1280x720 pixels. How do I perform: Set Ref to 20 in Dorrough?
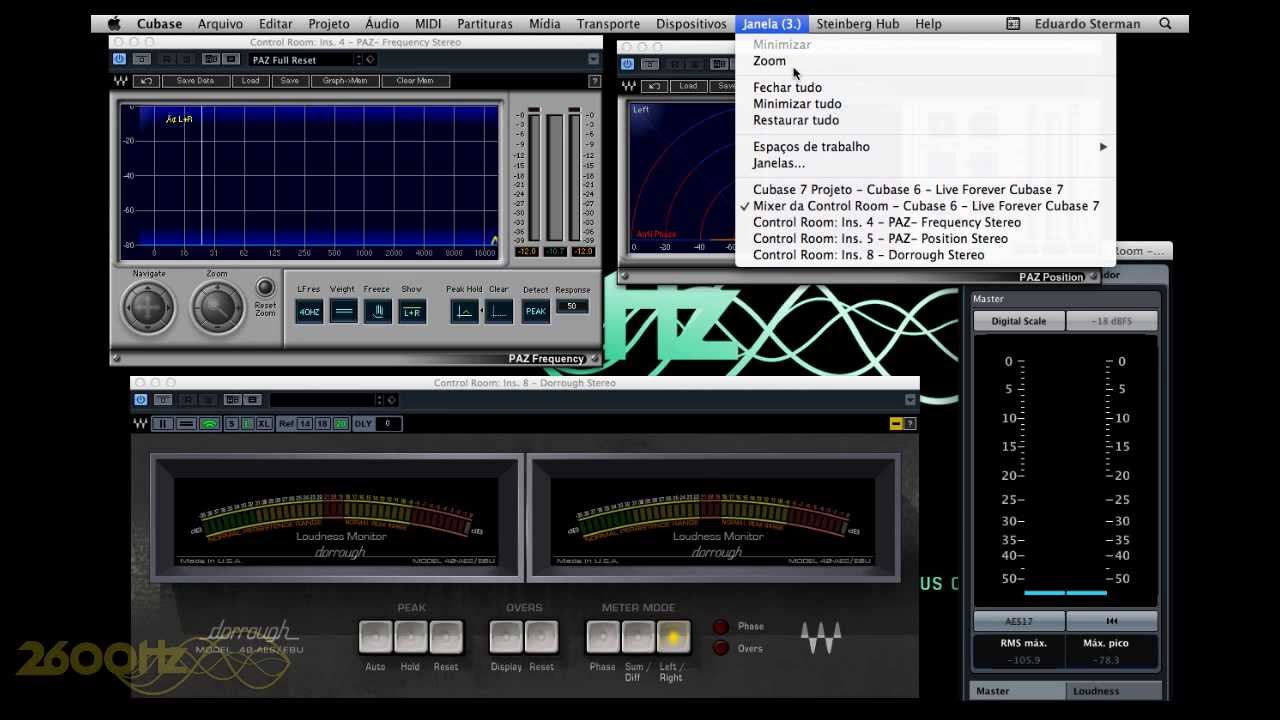340,424
